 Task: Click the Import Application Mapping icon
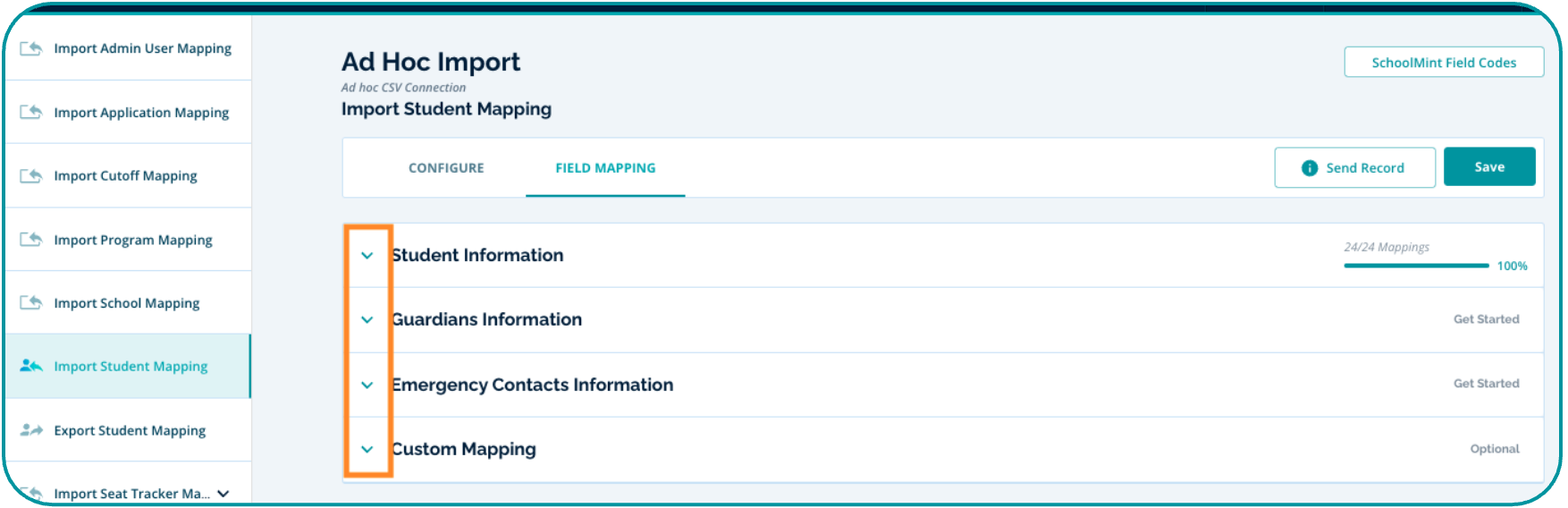coord(31,112)
